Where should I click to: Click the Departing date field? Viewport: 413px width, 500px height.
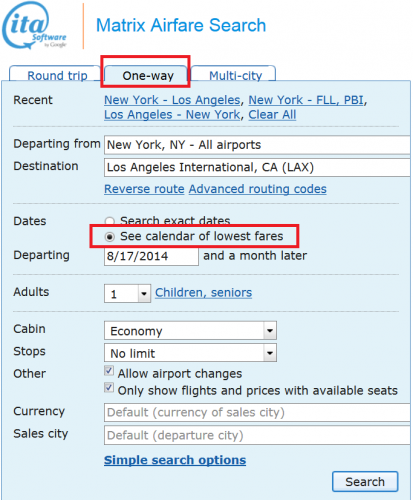tap(151, 256)
